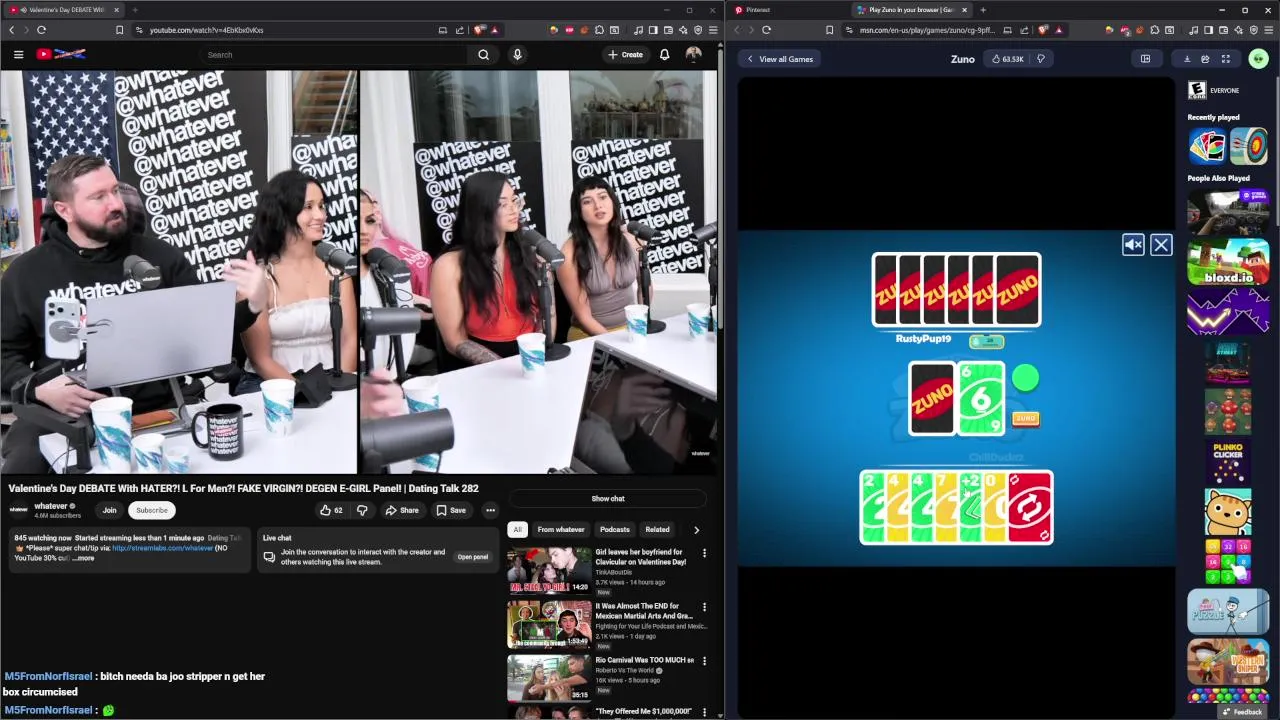Click the YouTube search magnifier button
The width and height of the screenshot is (1280, 720).
point(483,54)
